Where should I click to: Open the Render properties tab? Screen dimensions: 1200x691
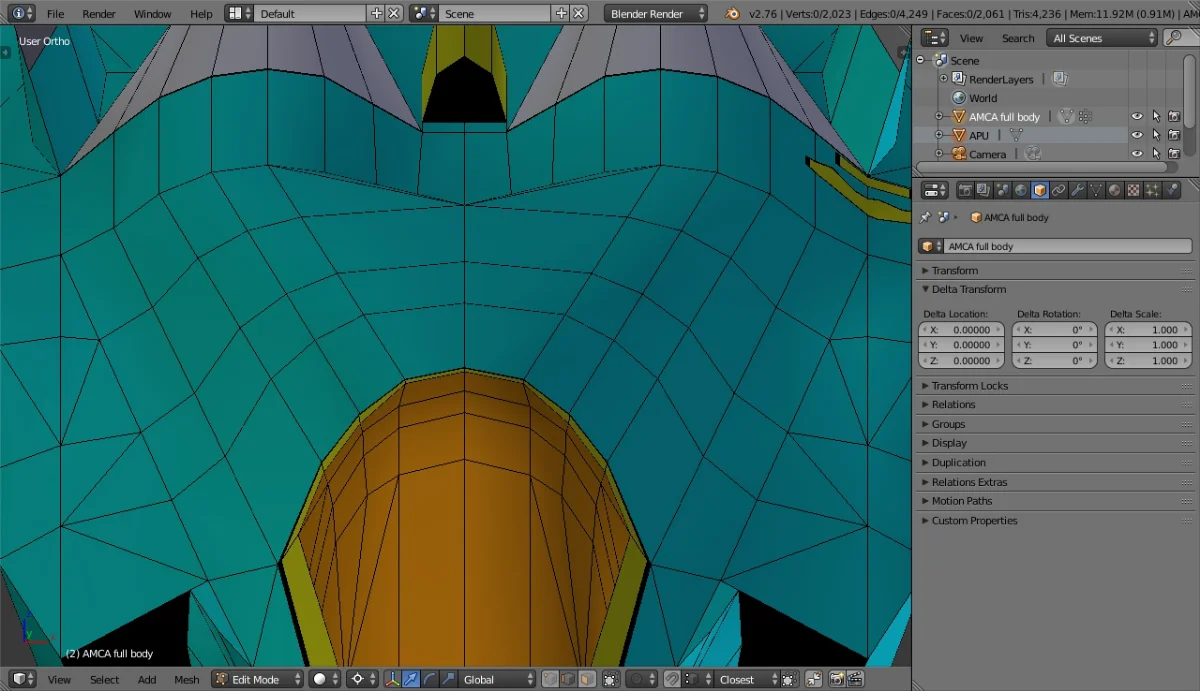[965, 190]
